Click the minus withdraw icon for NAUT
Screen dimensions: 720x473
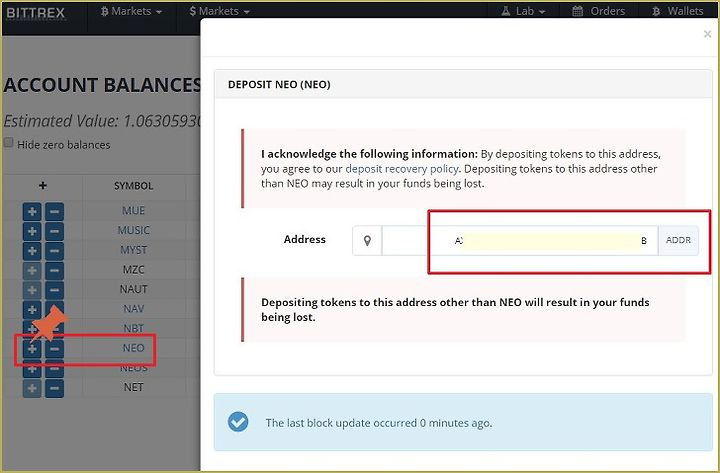(x=54, y=290)
